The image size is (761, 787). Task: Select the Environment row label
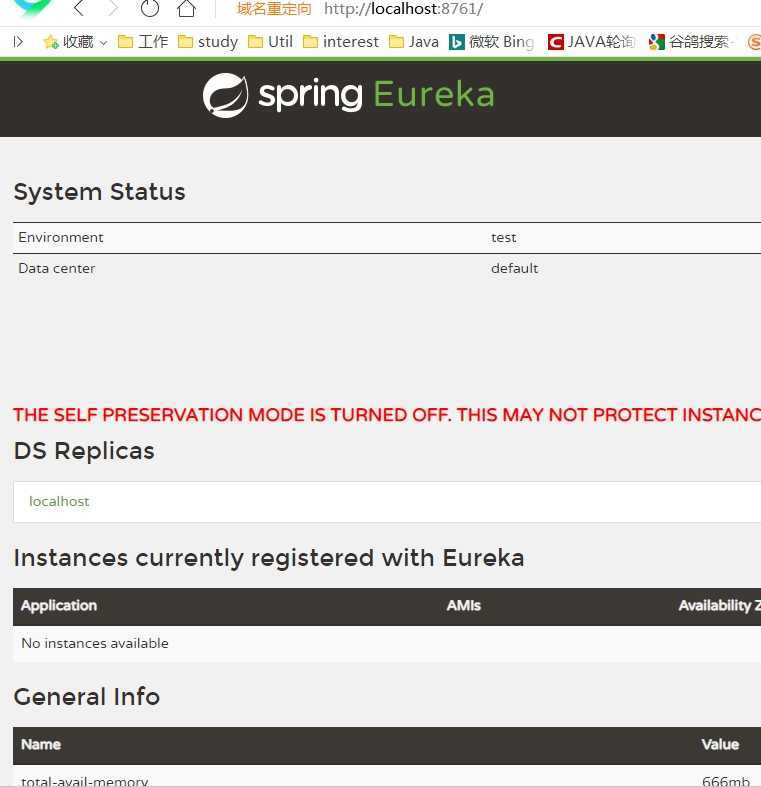61,237
